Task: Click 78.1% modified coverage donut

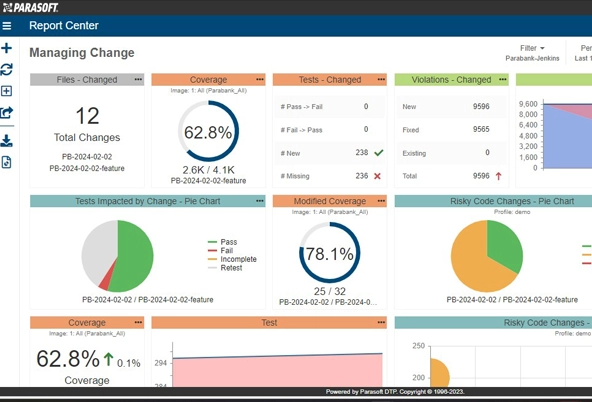Action: coord(330,253)
